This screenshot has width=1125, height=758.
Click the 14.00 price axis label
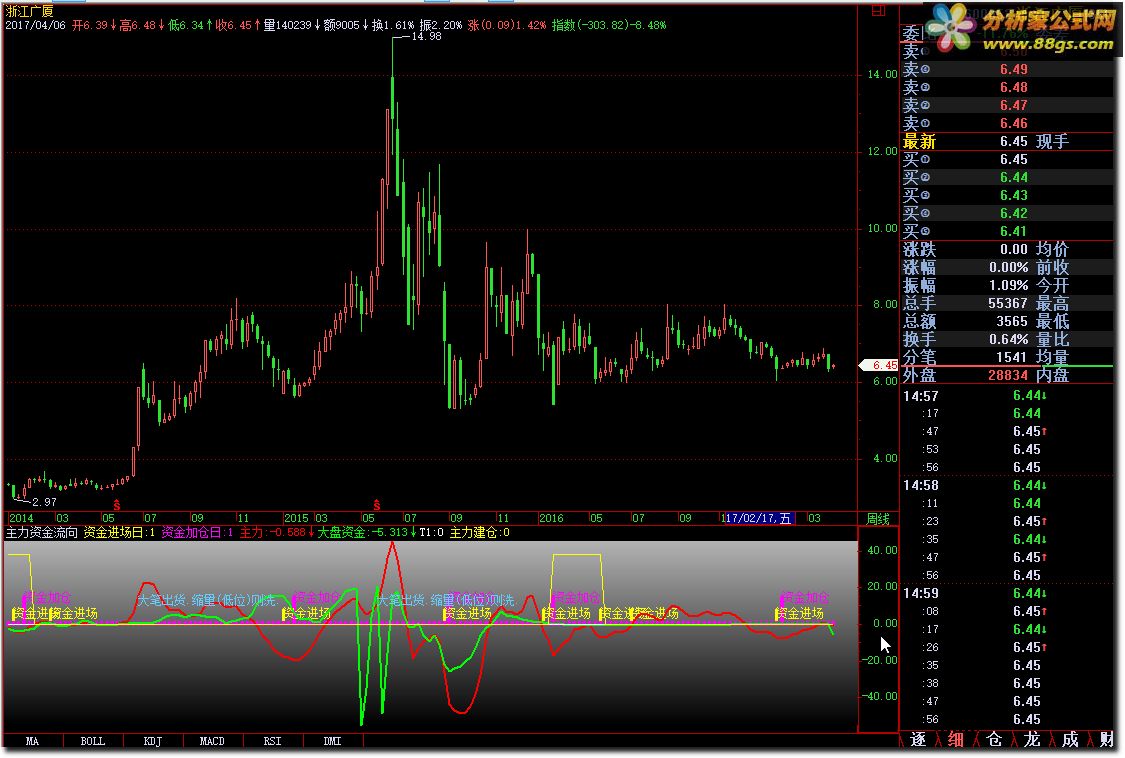[882, 74]
